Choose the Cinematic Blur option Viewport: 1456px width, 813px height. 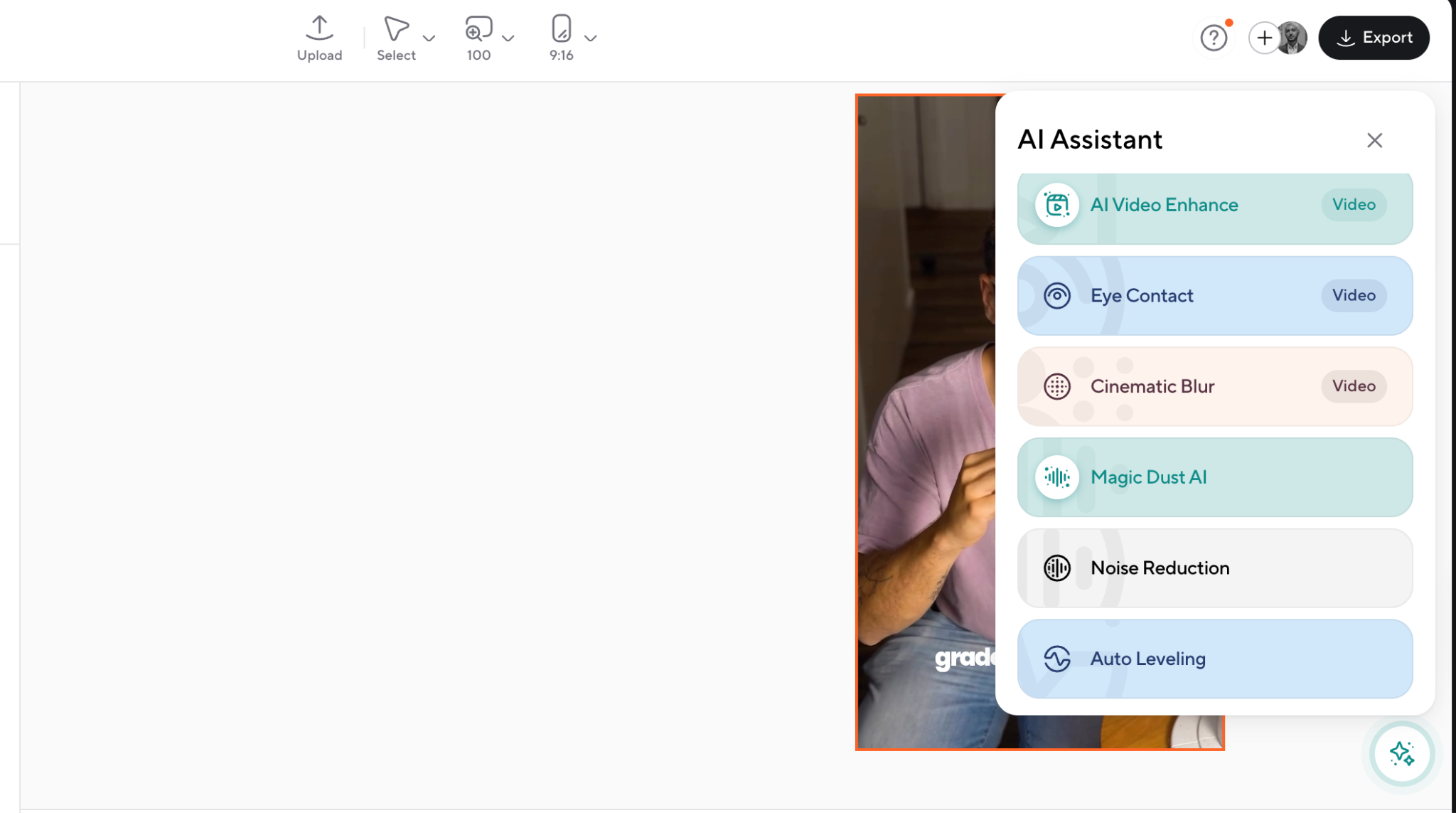coord(1214,386)
